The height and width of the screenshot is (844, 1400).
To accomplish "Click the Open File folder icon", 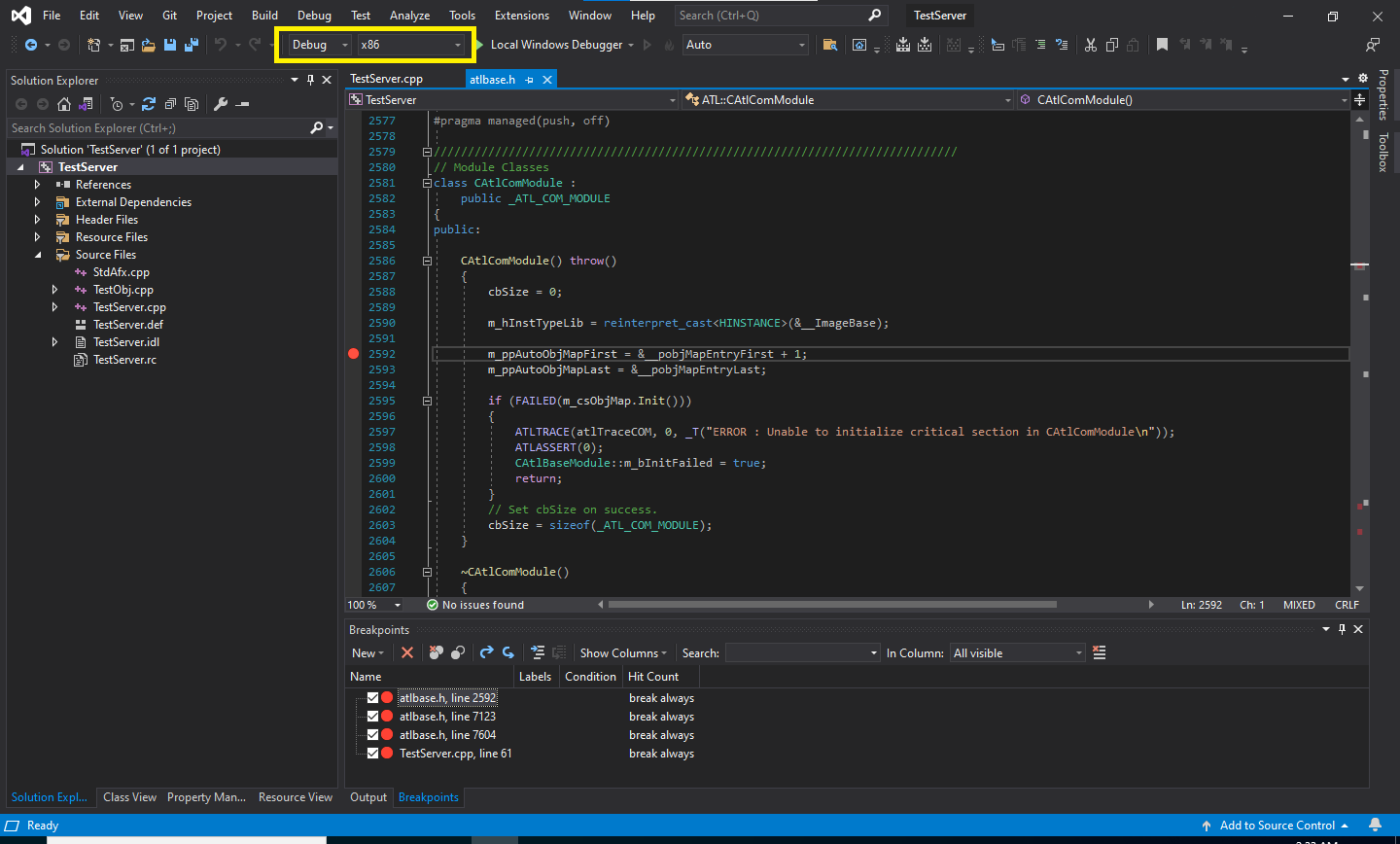I will point(149,45).
